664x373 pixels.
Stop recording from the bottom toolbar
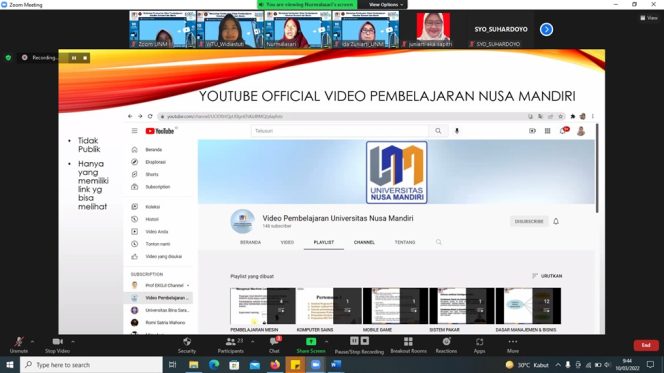[365, 341]
